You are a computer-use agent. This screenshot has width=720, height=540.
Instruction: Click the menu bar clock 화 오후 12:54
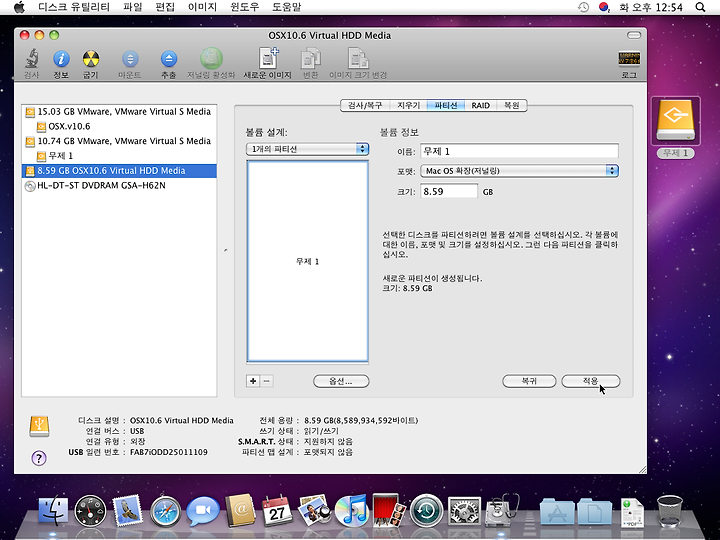(x=650, y=7)
